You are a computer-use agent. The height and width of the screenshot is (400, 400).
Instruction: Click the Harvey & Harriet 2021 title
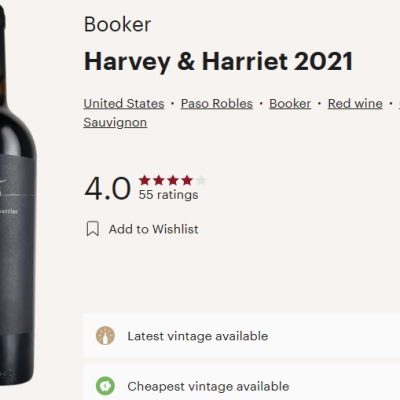click(x=218, y=62)
